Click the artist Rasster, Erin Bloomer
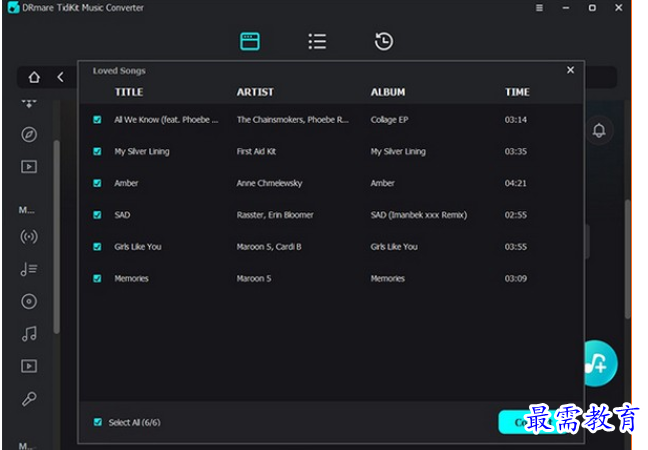 (275, 215)
